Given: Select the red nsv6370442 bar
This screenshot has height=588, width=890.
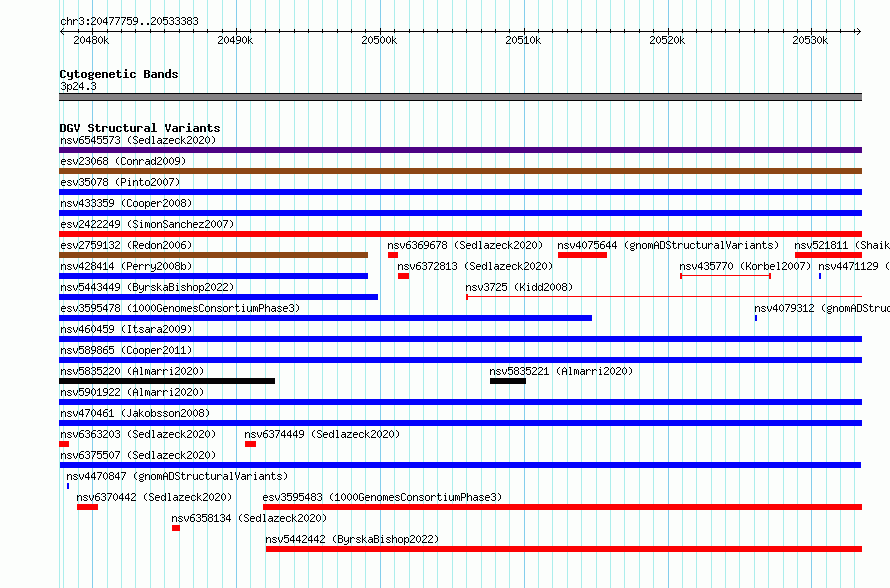Looking at the screenshot, I should 87,507.
